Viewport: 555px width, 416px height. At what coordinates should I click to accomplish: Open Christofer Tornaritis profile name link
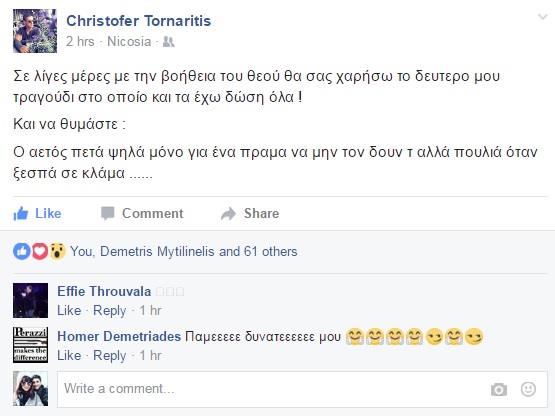coord(139,21)
